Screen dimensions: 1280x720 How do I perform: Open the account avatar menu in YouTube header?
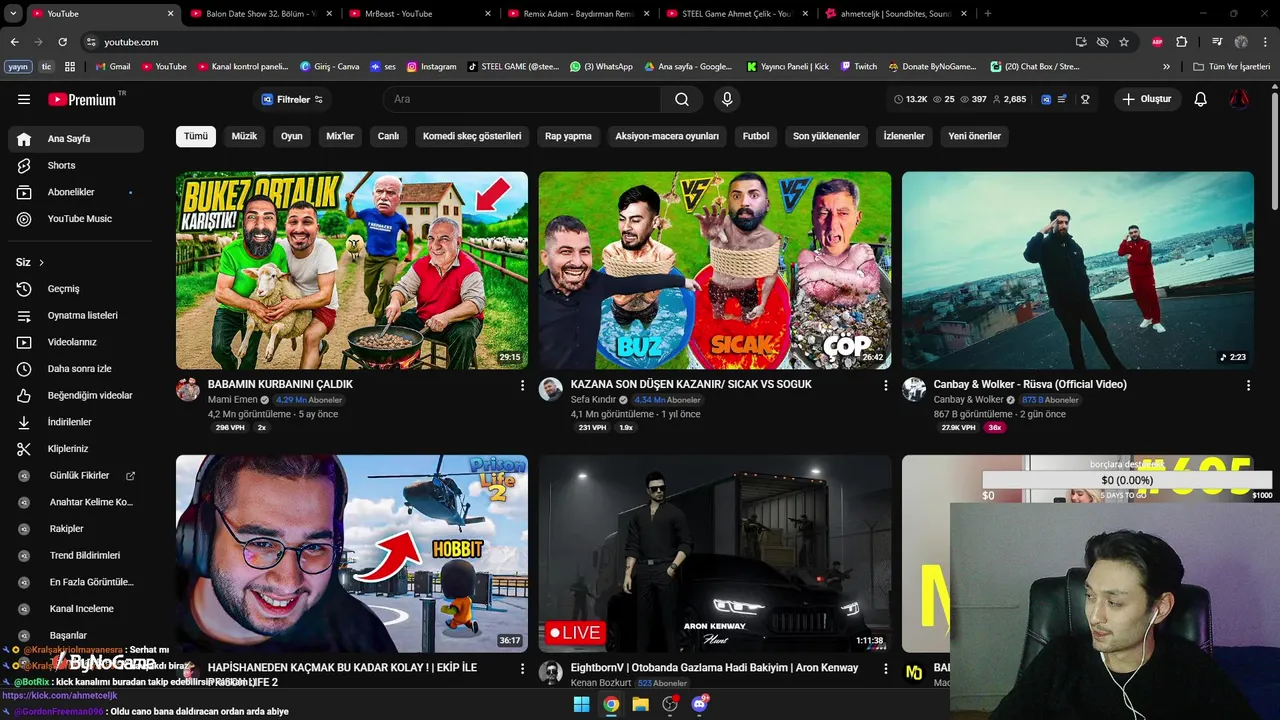coord(1239,99)
